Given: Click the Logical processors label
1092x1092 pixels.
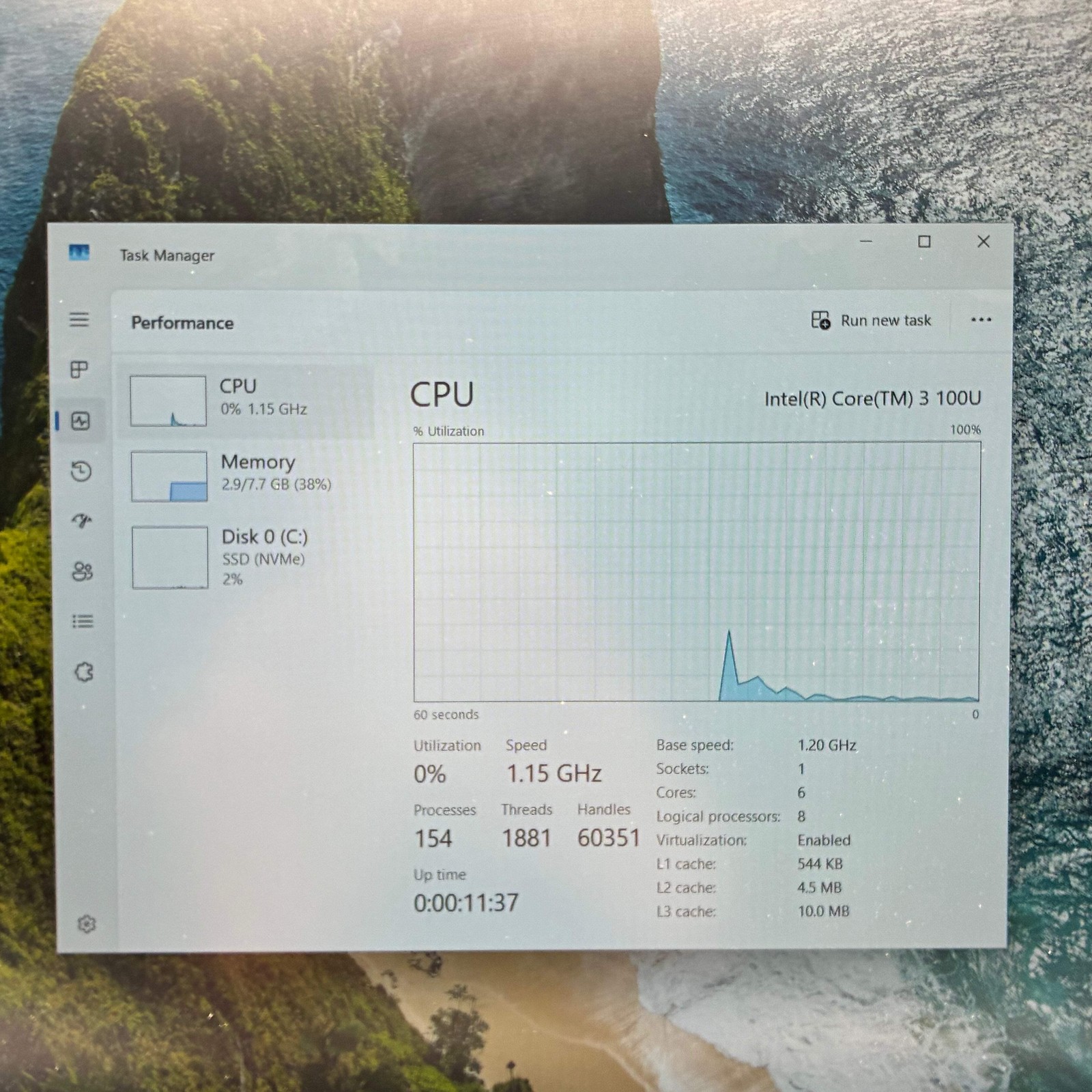Looking at the screenshot, I should (x=718, y=816).
